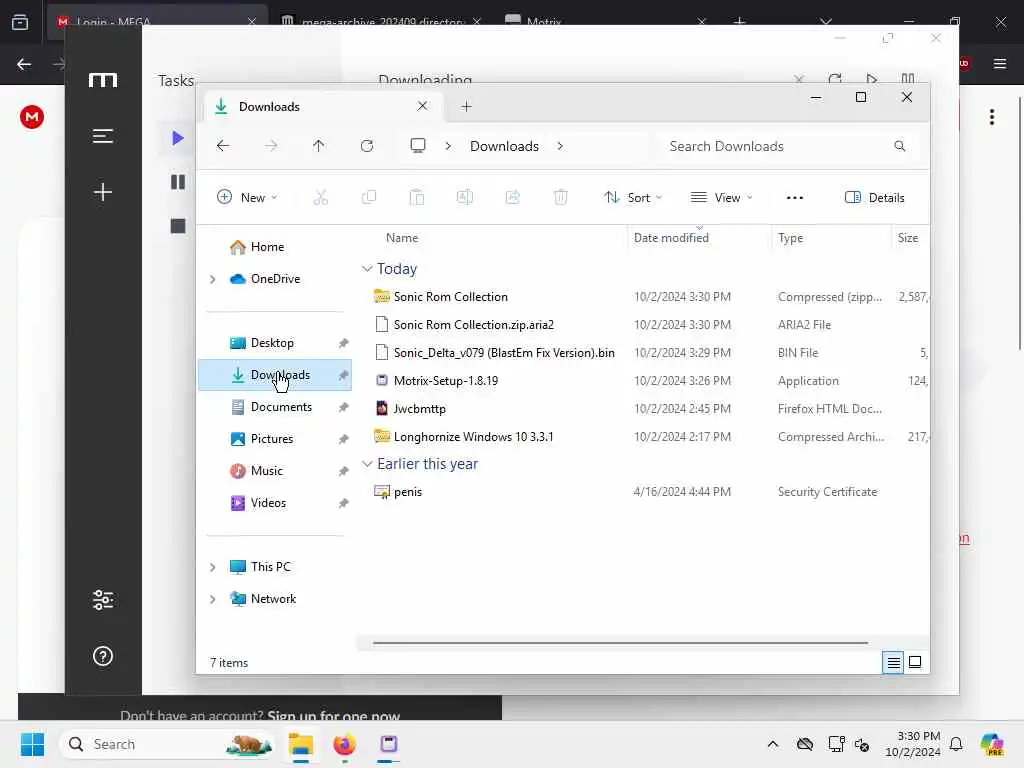Select the Sonic Rom Collection zip file

[451, 296]
